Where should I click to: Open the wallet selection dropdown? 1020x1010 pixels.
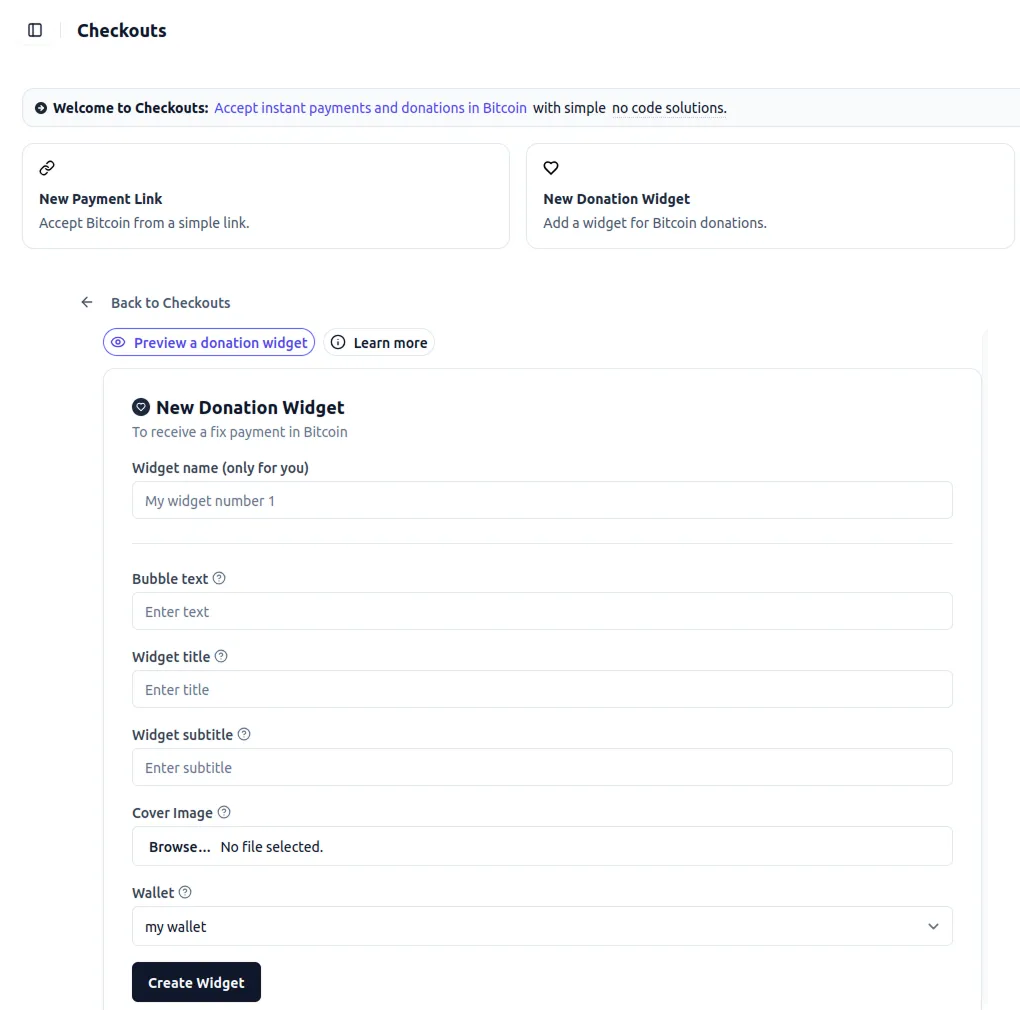pyautogui.click(x=542, y=926)
